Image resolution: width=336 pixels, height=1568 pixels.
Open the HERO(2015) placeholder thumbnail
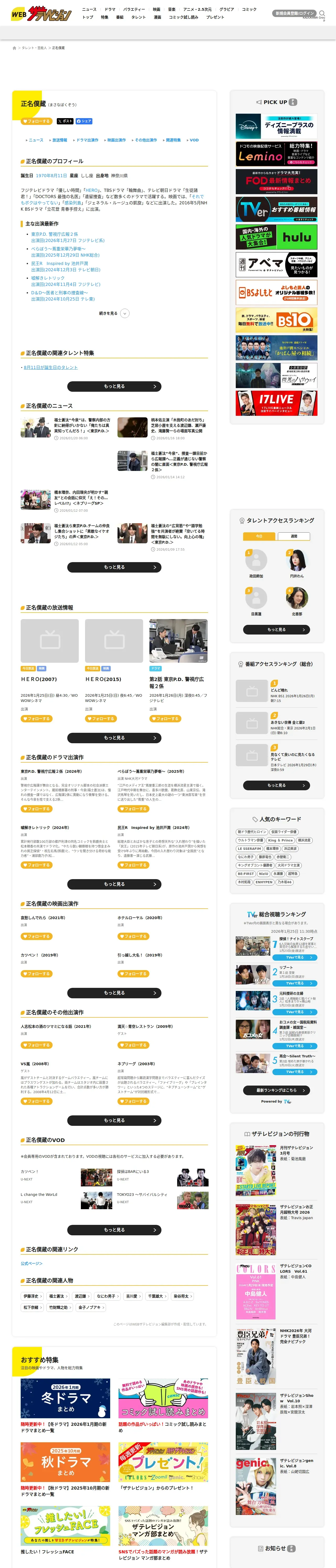[114, 641]
